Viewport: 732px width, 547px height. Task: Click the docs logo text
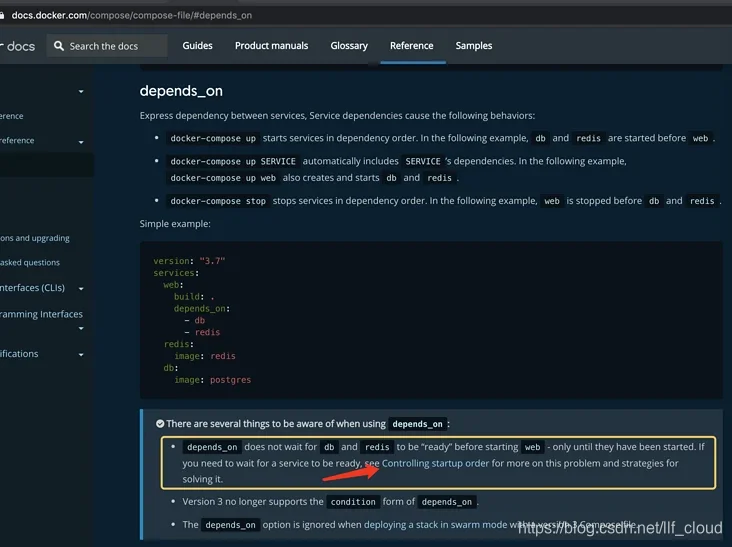pyautogui.click(x=19, y=46)
